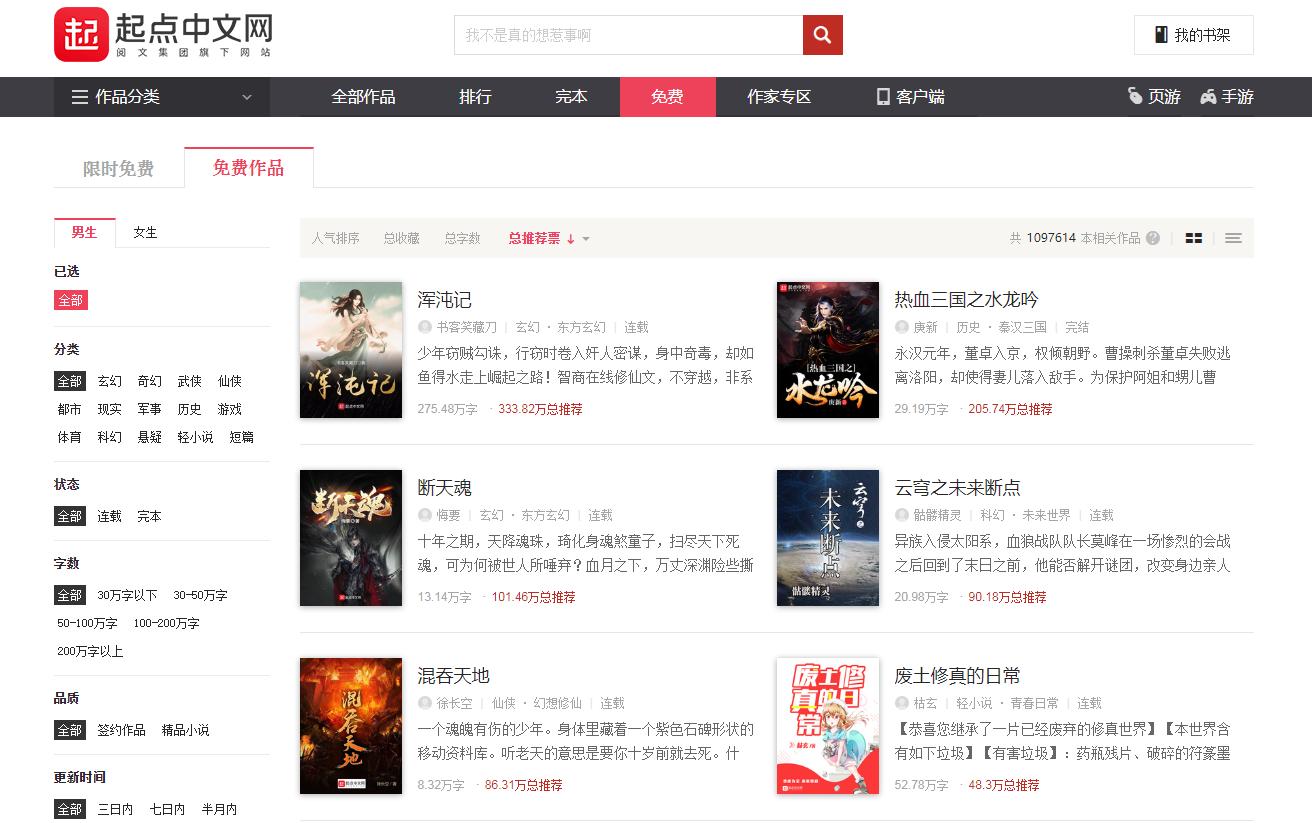Open 浑沌记 book cover

click(x=351, y=350)
